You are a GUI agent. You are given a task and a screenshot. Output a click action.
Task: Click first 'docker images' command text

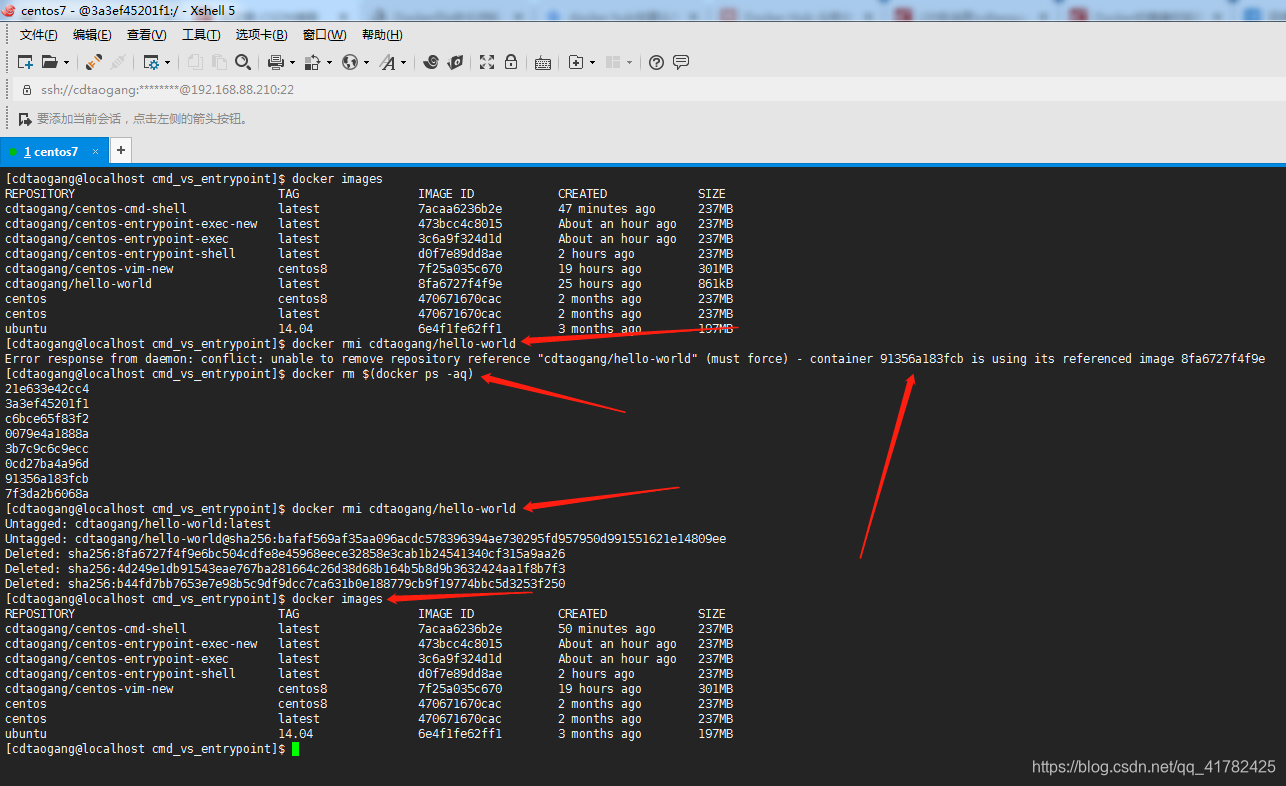(x=338, y=179)
